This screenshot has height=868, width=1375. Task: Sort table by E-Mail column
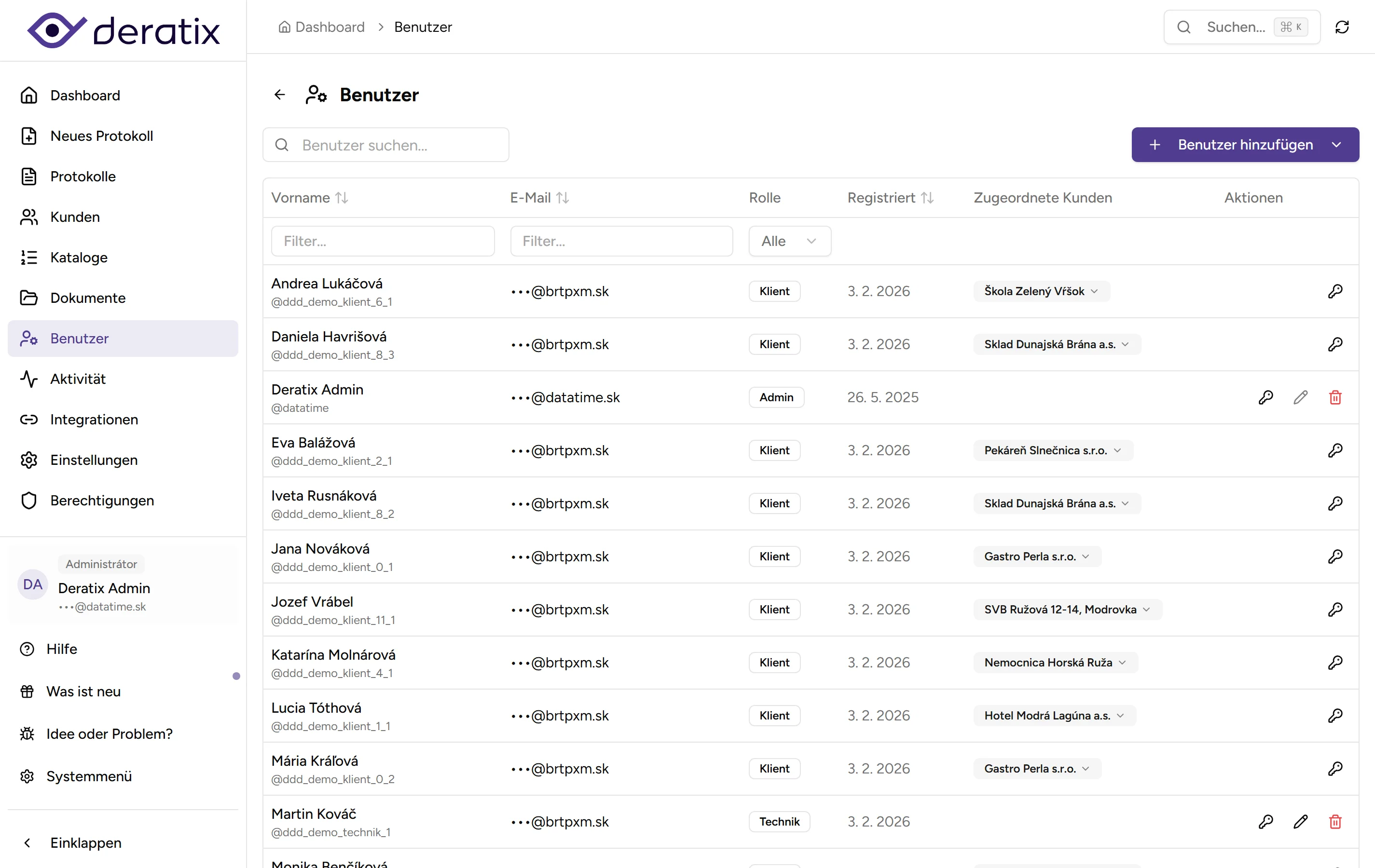539,197
